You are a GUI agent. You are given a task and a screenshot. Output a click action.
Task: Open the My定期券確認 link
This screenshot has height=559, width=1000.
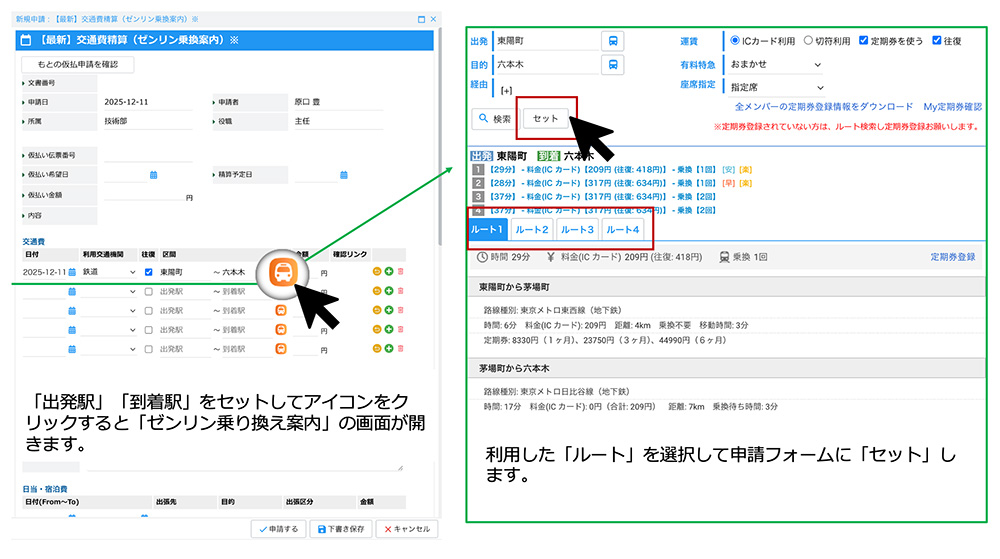[x=952, y=106]
